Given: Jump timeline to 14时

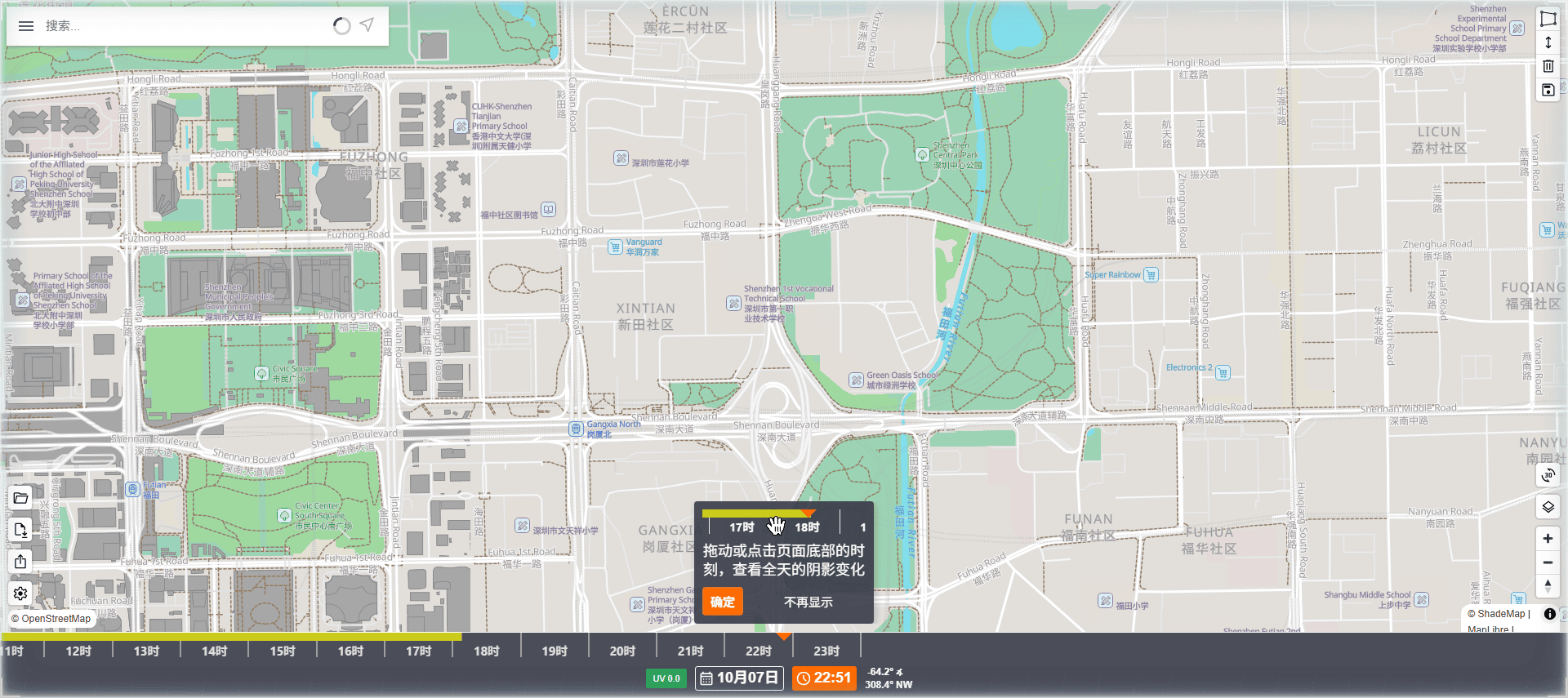Looking at the screenshot, I should [214, 651].
